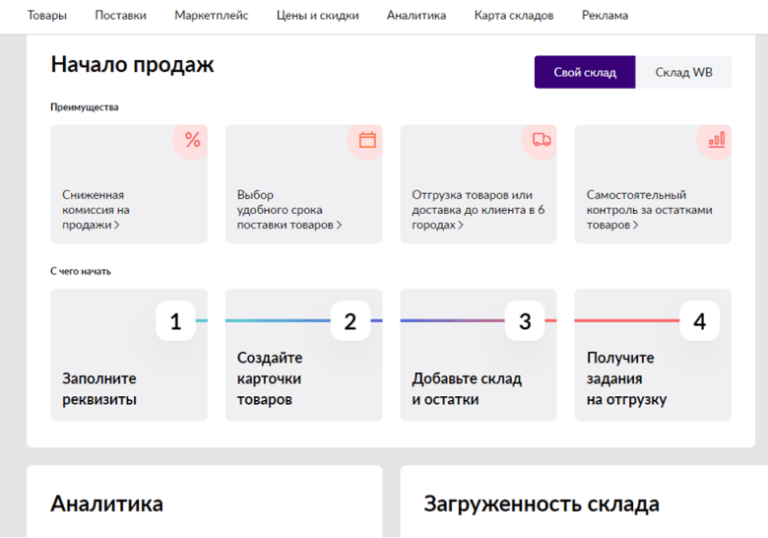Expand the "Маркетплейс" menu
The height and width of the screenshot is (538, 768).
[211, 16]
